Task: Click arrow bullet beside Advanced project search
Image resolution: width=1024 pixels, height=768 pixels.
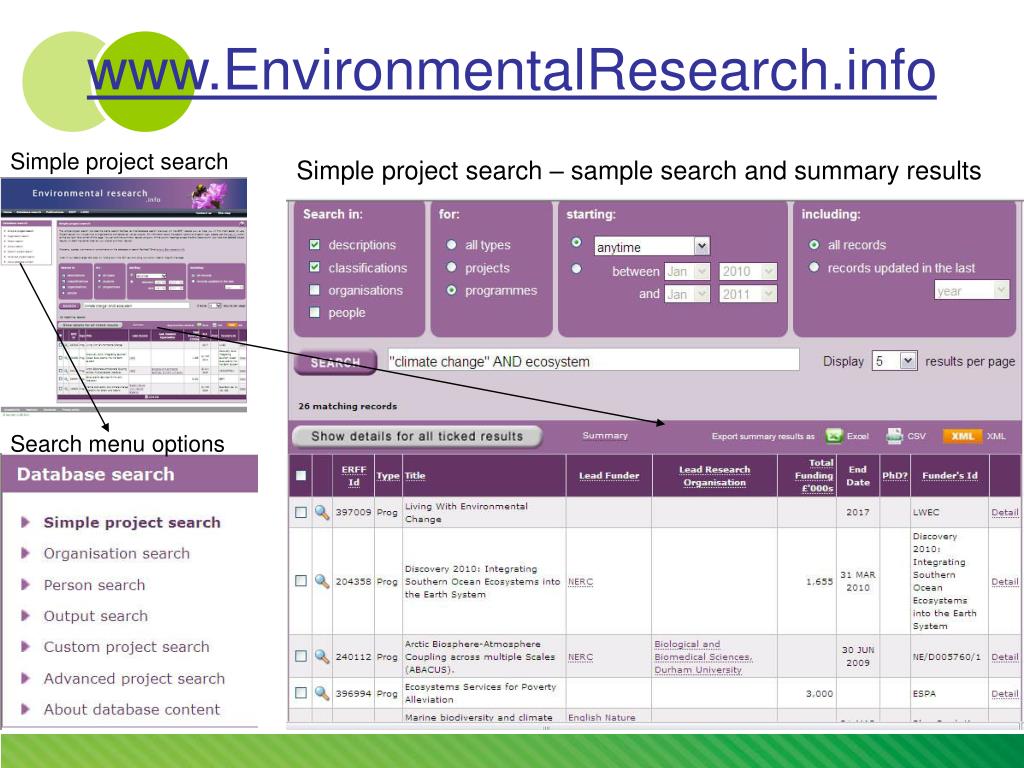Action: pos(26,678)
